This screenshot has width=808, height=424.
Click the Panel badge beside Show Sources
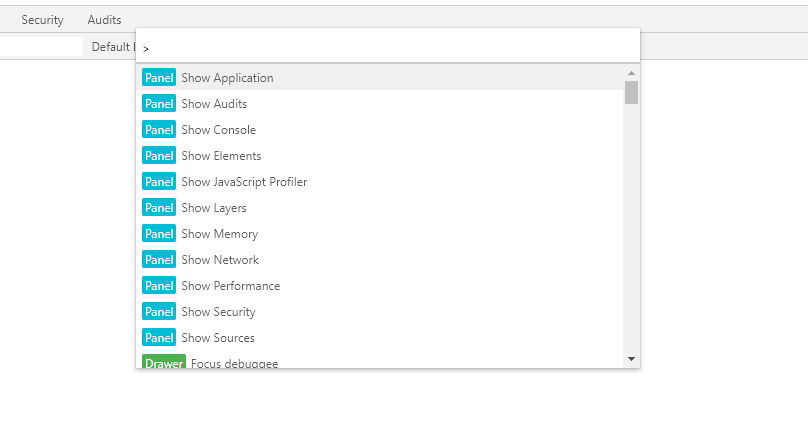(159, 338)
